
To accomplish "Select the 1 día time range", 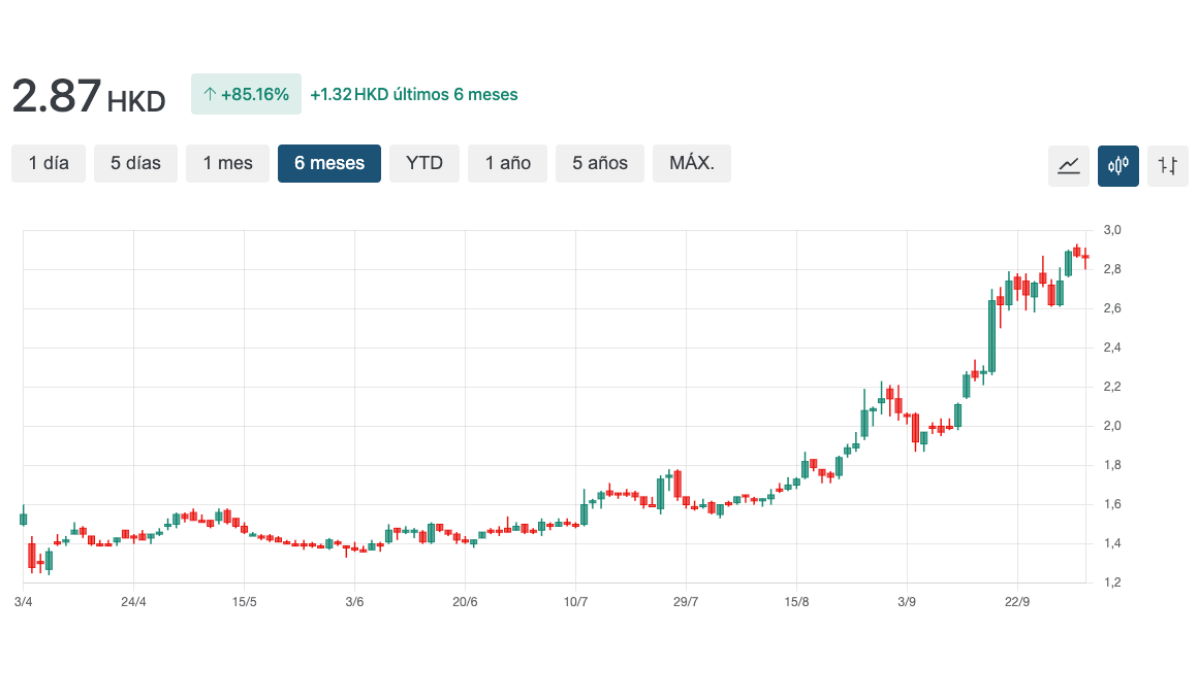I will [49, 163].
